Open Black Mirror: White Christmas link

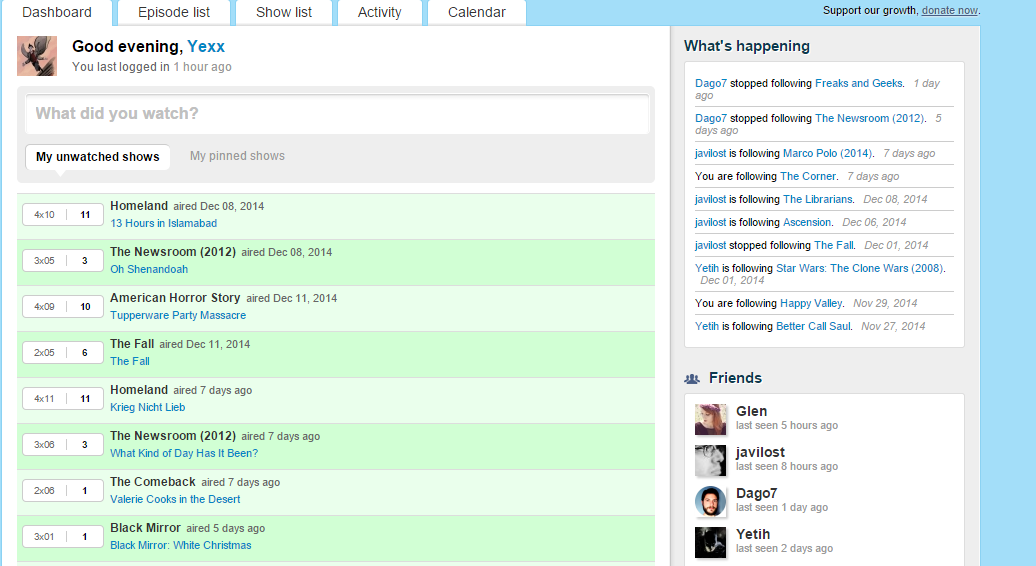point(180,546)
